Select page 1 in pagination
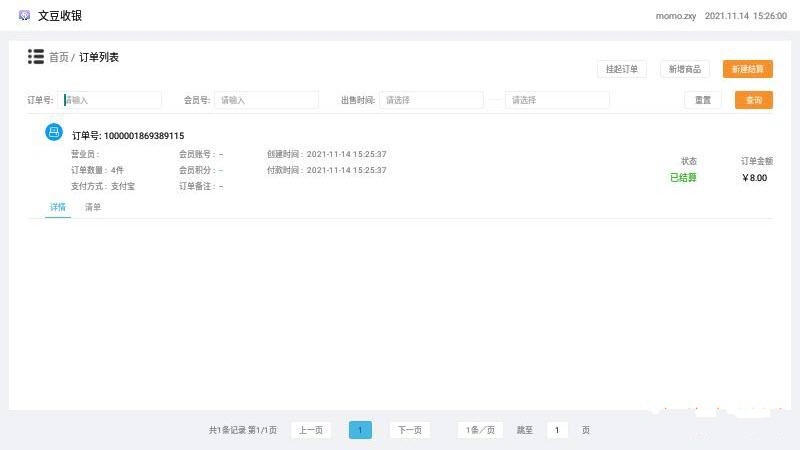Image resolution: width=800 pixels, height=450 pixels. [x=360, y=430]
